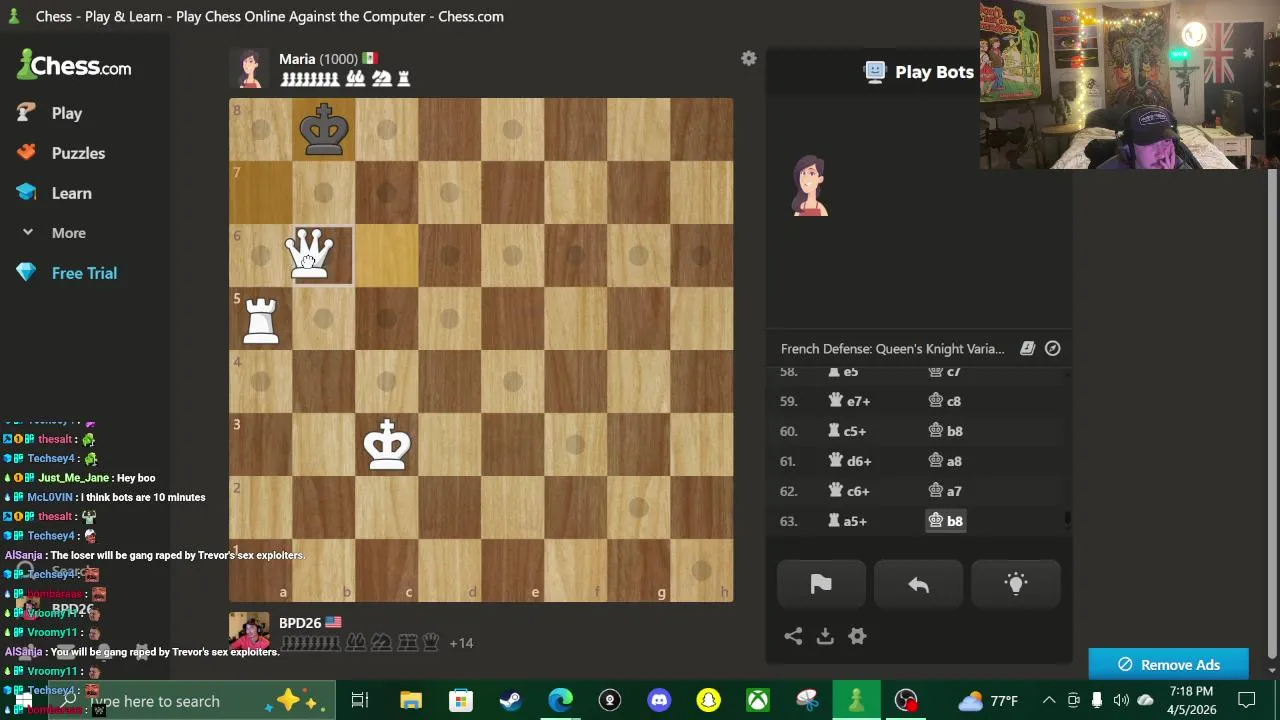The height and width of the screenshot is (720, 1280).
Task: Click the BPD26 username below the board
Action: coord(300,622)
